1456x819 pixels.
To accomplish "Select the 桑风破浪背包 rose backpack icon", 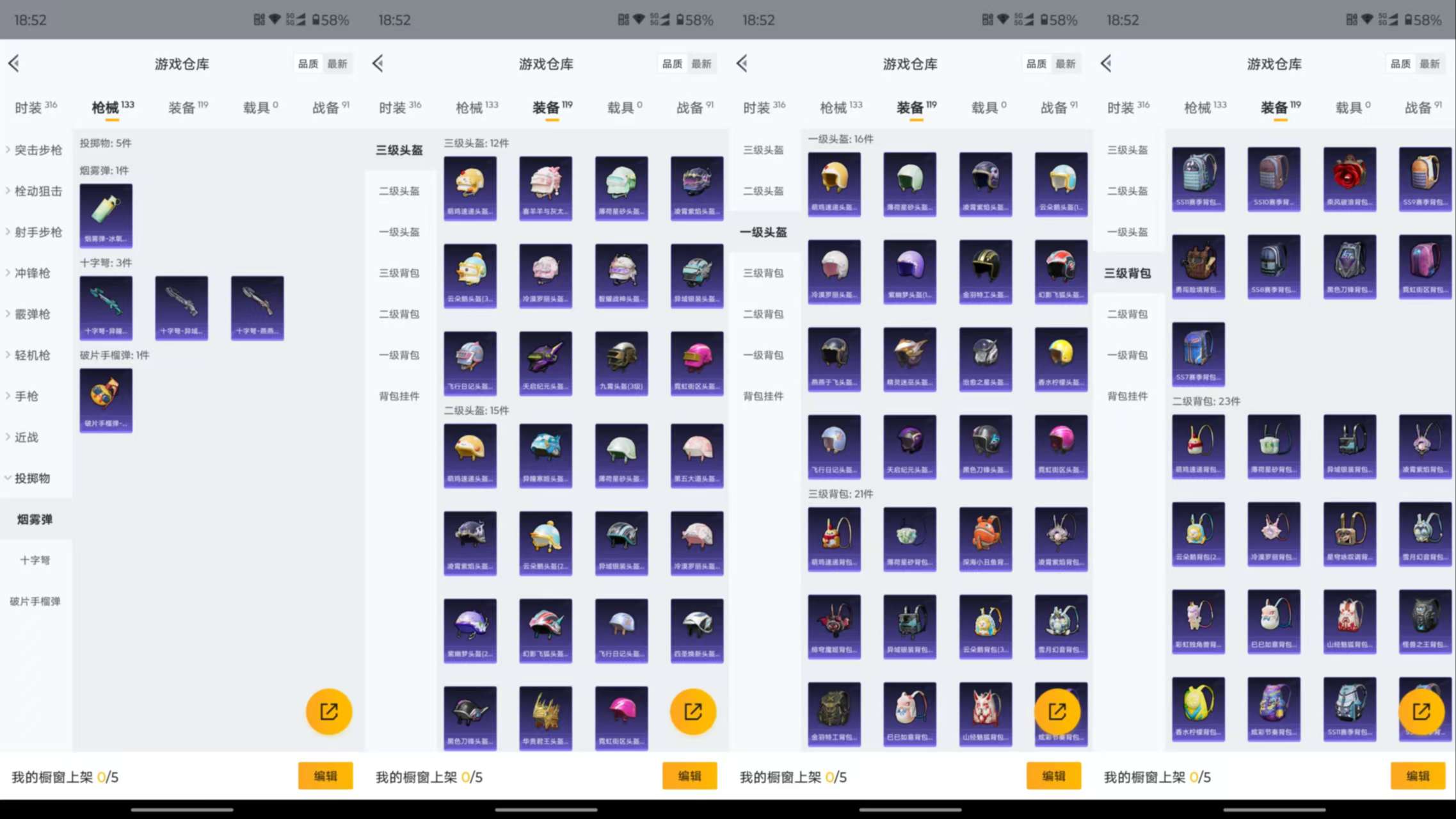I will (x=1350, y=179).
